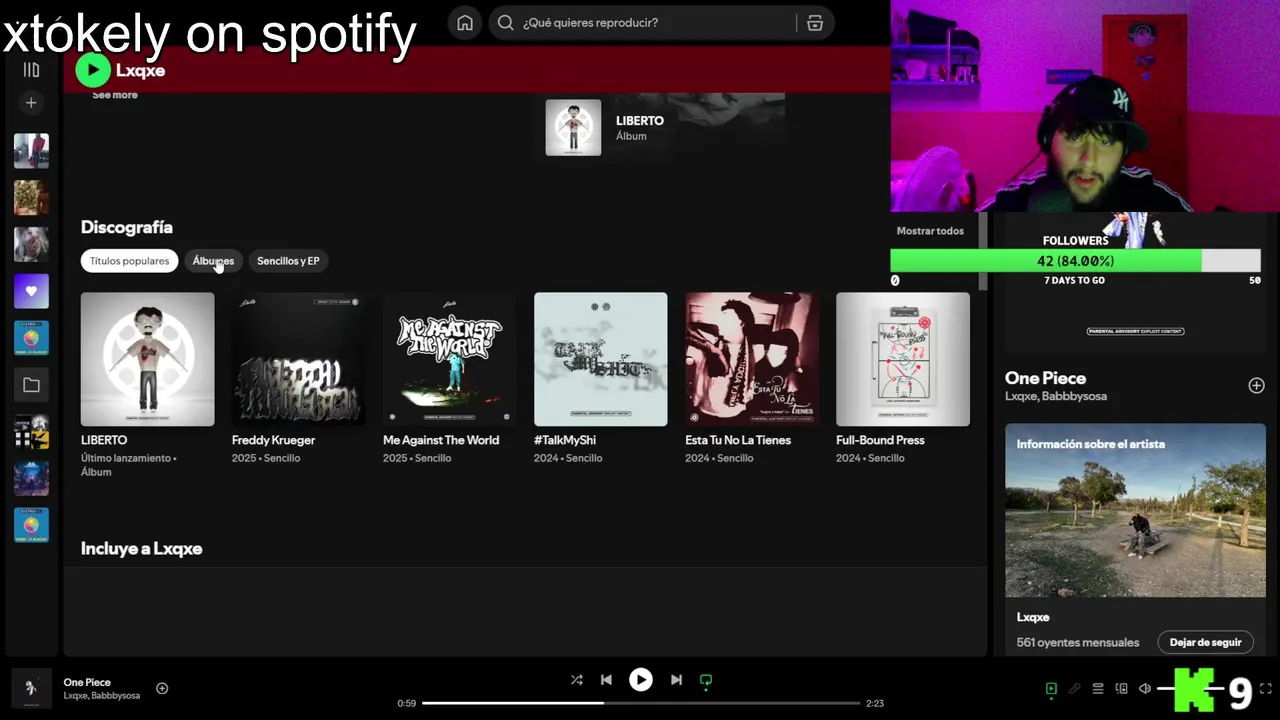Click elapsed time 0:59

406,703
